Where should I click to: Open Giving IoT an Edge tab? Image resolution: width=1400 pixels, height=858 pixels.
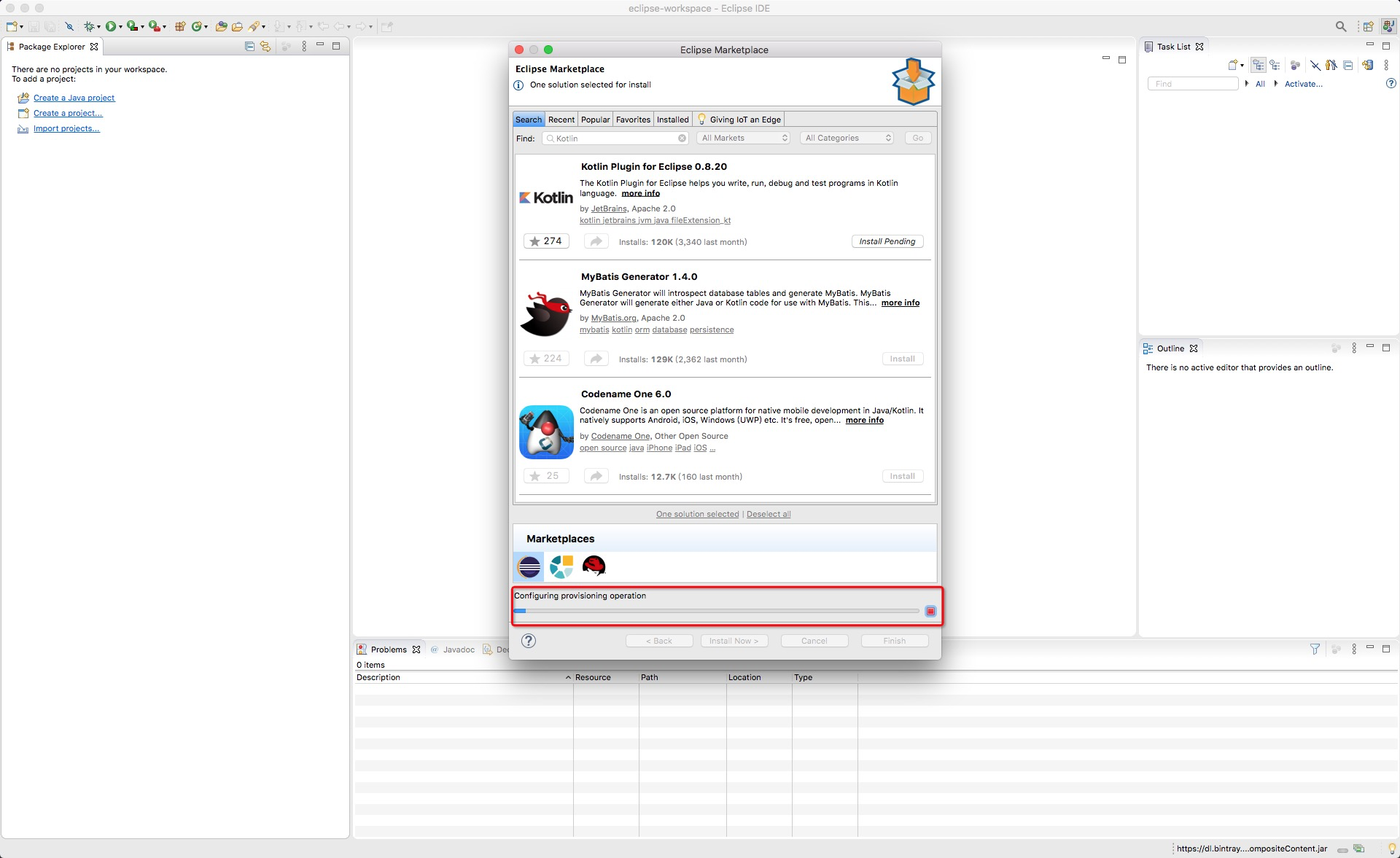pyautogui.click(x=739, y=120)
